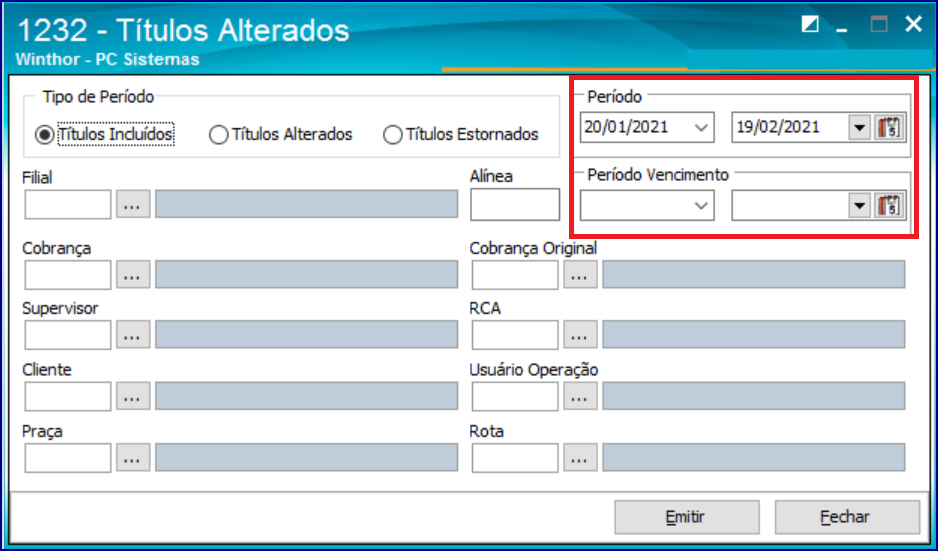Focus the Cobrança code input field
The width and height of the screenshot is (938, 551).
click(68, 275)
